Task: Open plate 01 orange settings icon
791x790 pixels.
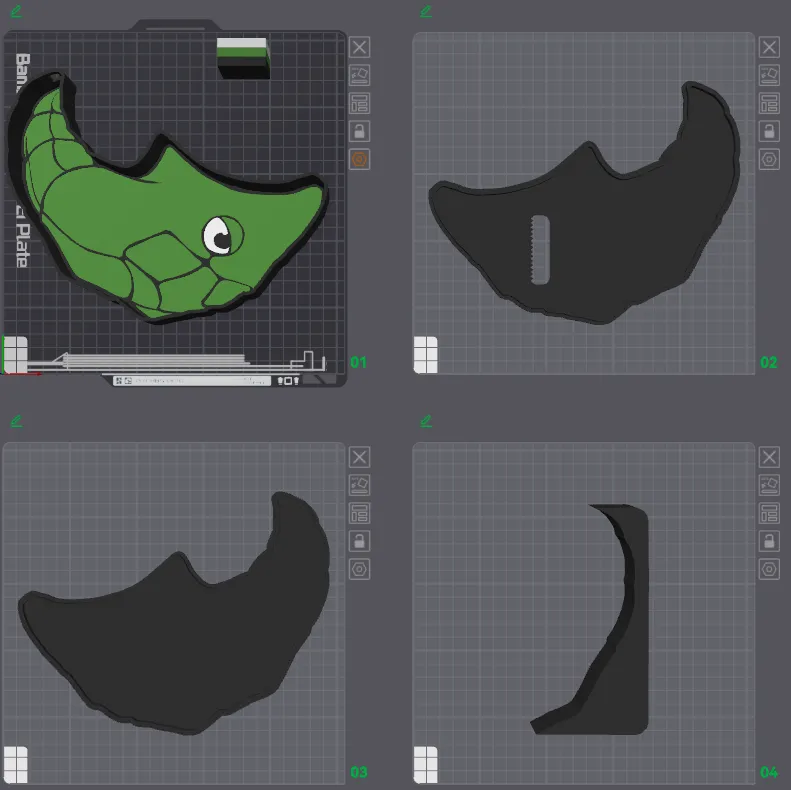Action: pos(359,159)
